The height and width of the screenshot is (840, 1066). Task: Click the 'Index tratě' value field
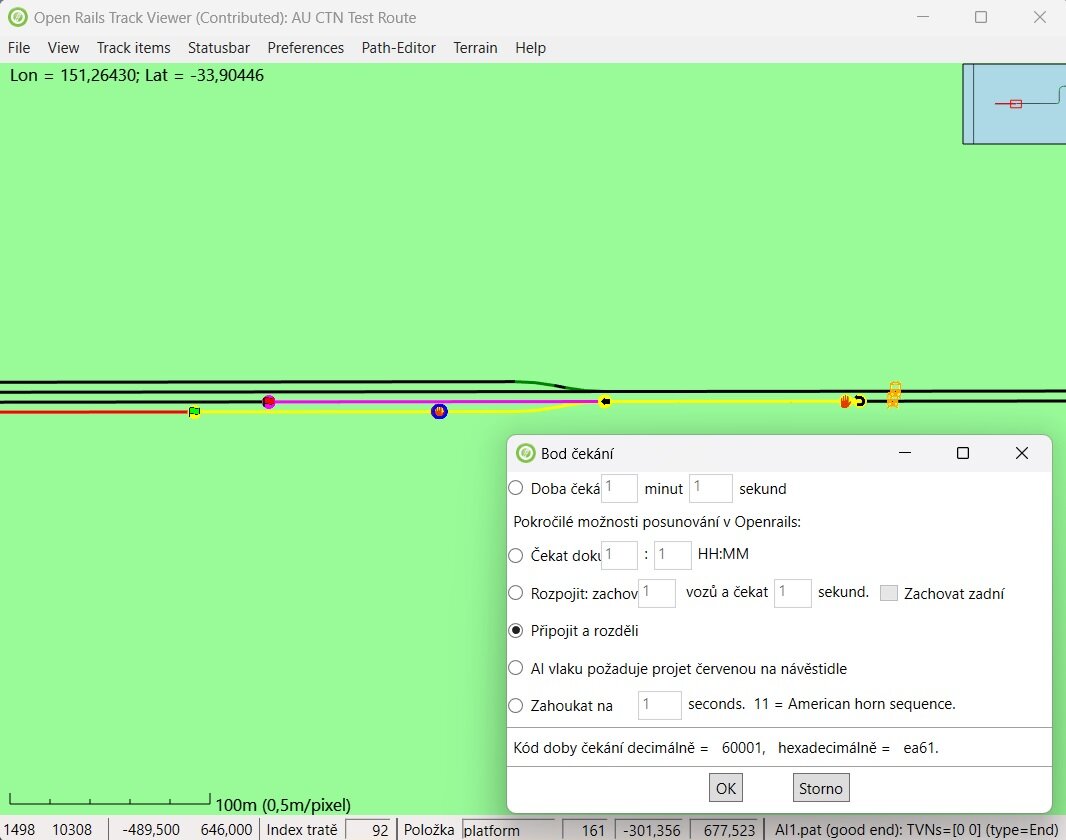368,830
